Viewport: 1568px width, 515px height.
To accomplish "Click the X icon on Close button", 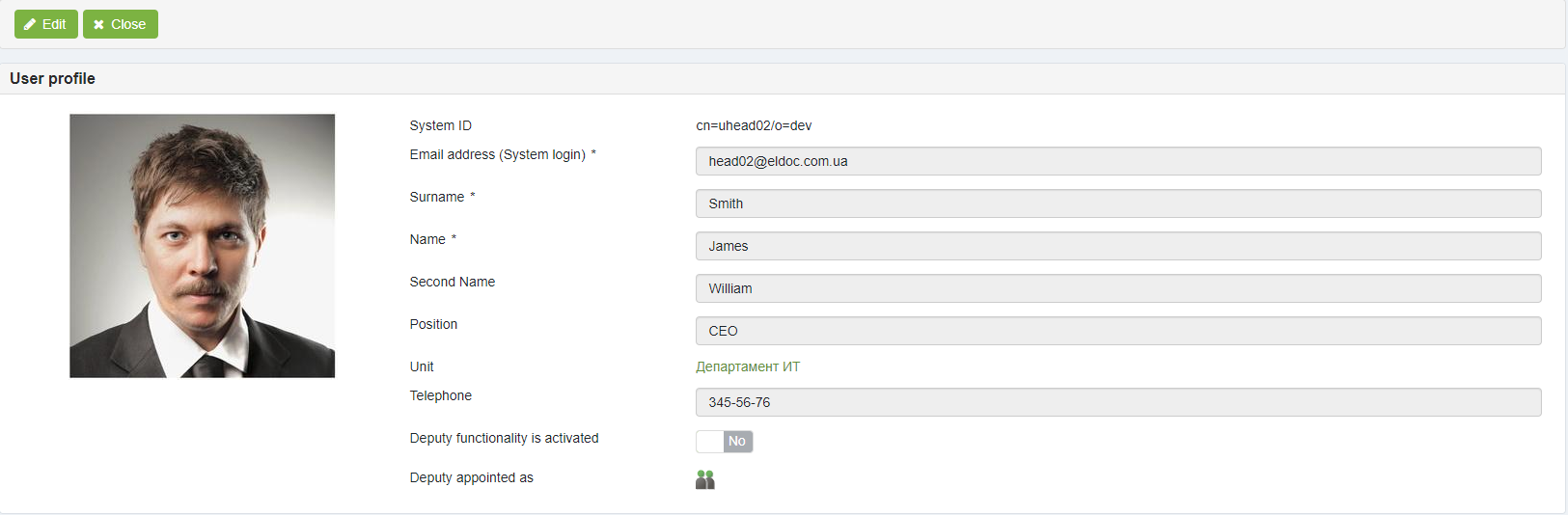I will pyautogui.click(x=98, y=25).
